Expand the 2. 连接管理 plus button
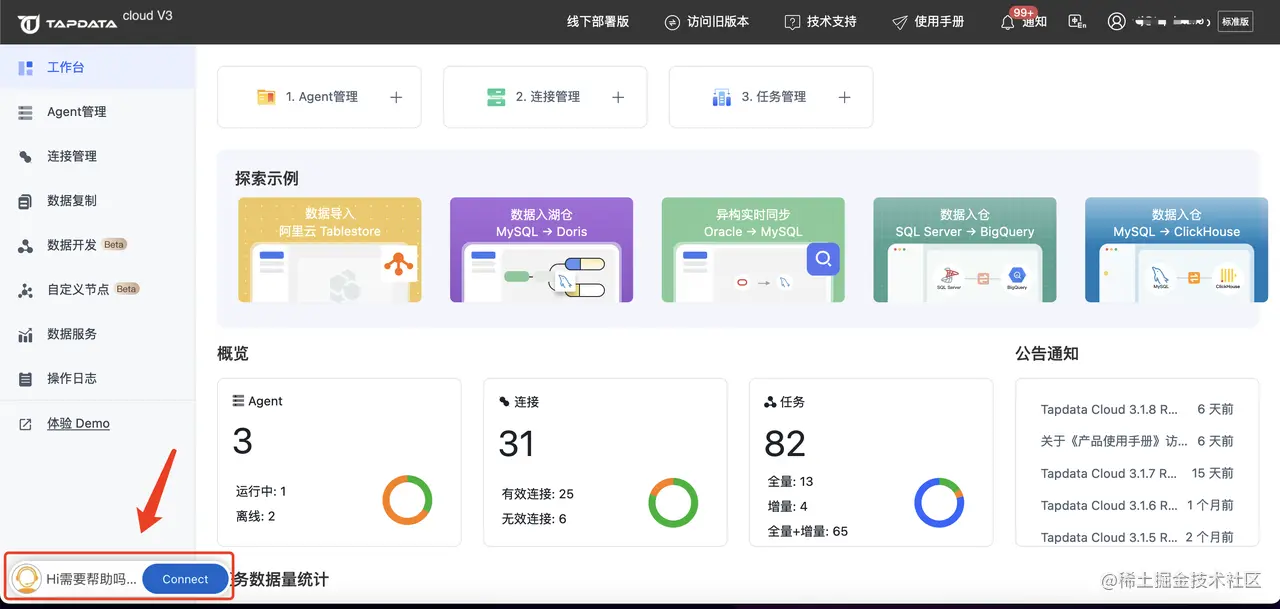 618,97
